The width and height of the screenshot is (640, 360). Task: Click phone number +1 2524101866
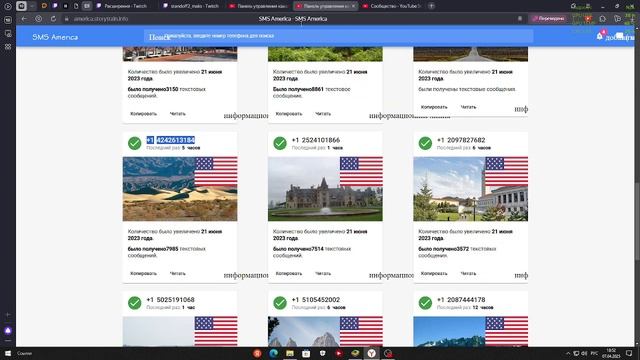tap(316, 140)
